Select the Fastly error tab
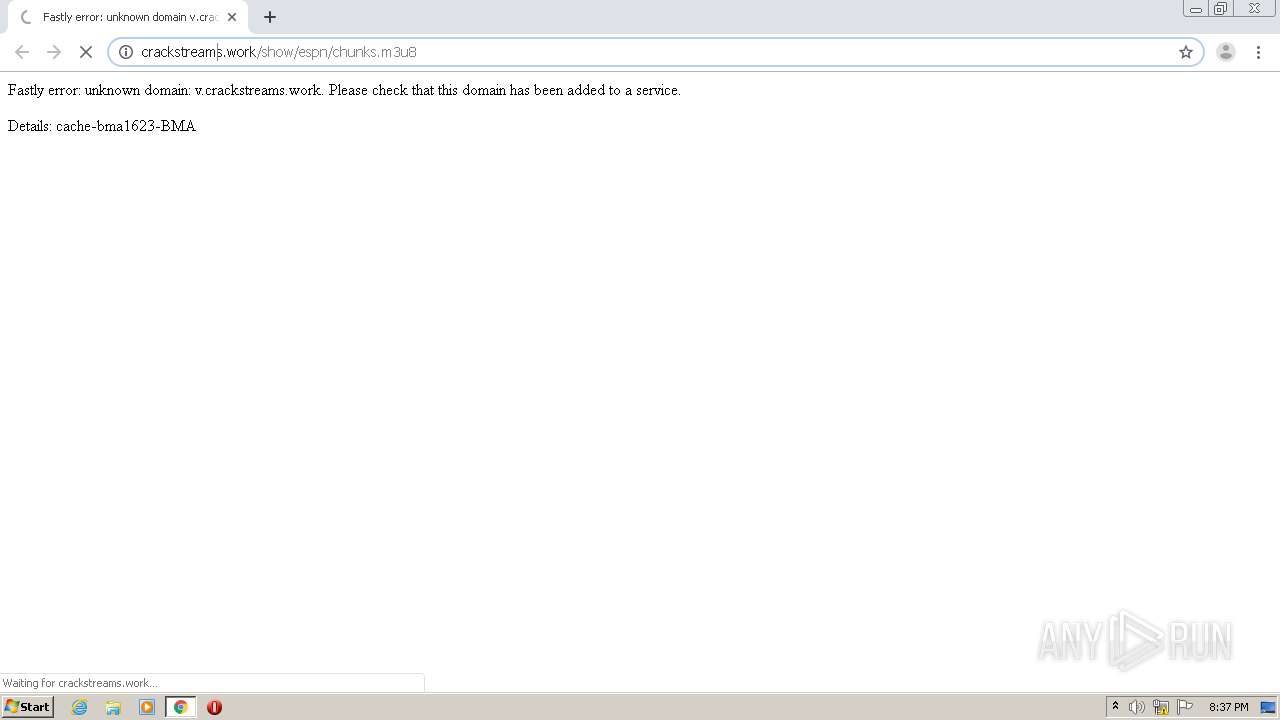 [x=127, y=17]
